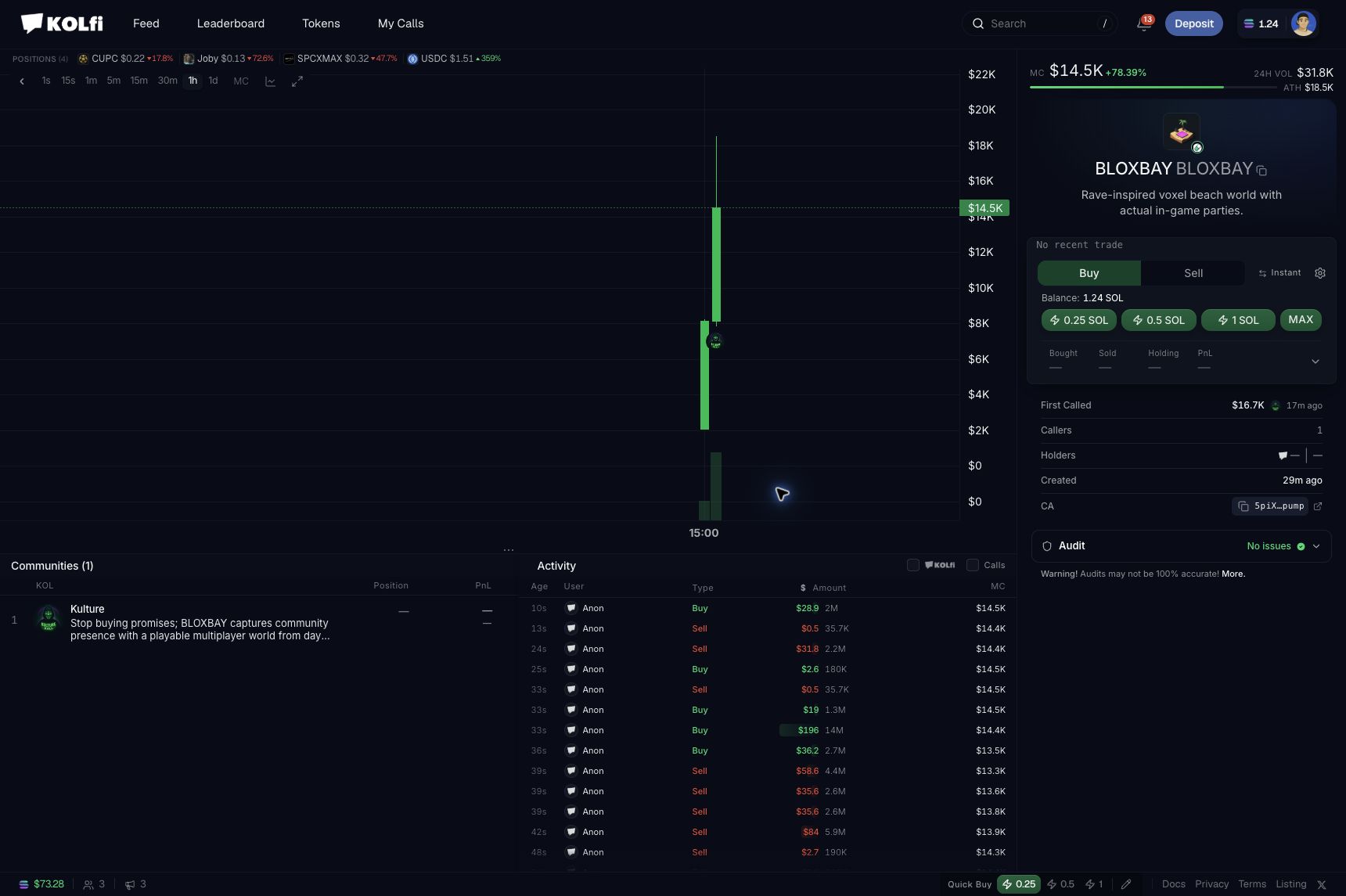Open My Calls page

401,23
